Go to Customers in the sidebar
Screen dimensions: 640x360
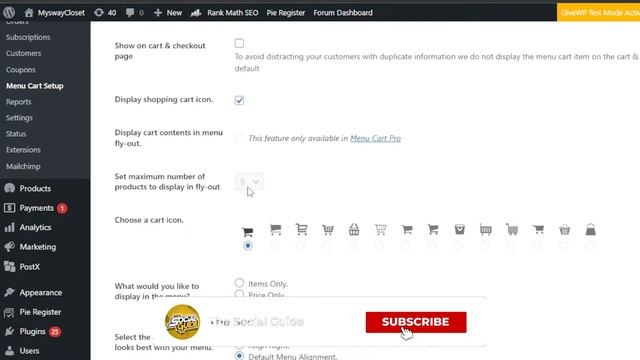tap(23, 53)
